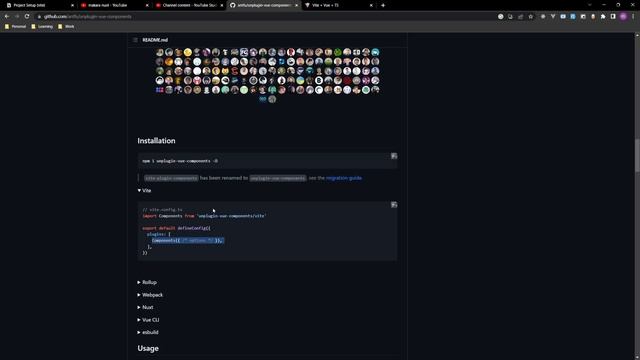Click the vite-plugin-components inline code
Image resolution: width=640 pixels, height=360 pixels.
pyautogui.click(x=171, y=178)
